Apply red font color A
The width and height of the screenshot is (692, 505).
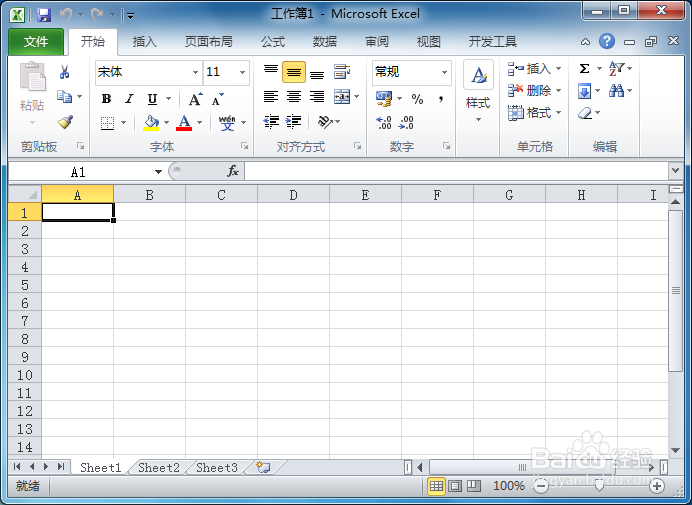[184, 123]
